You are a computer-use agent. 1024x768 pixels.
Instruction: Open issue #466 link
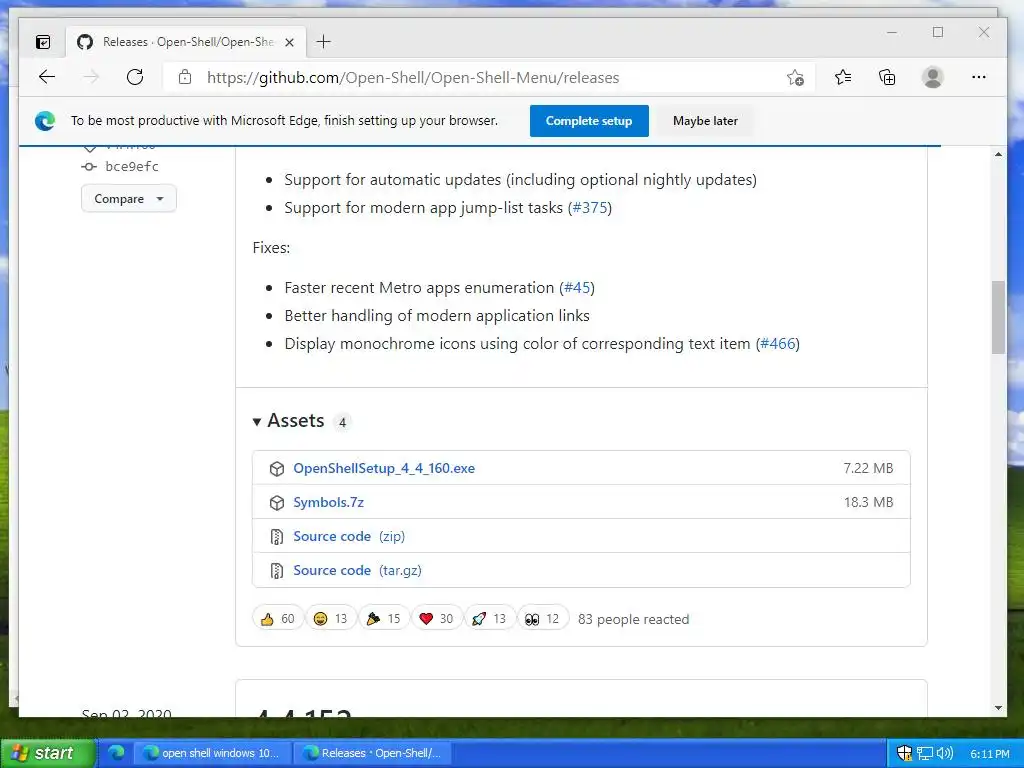[777, 344]
